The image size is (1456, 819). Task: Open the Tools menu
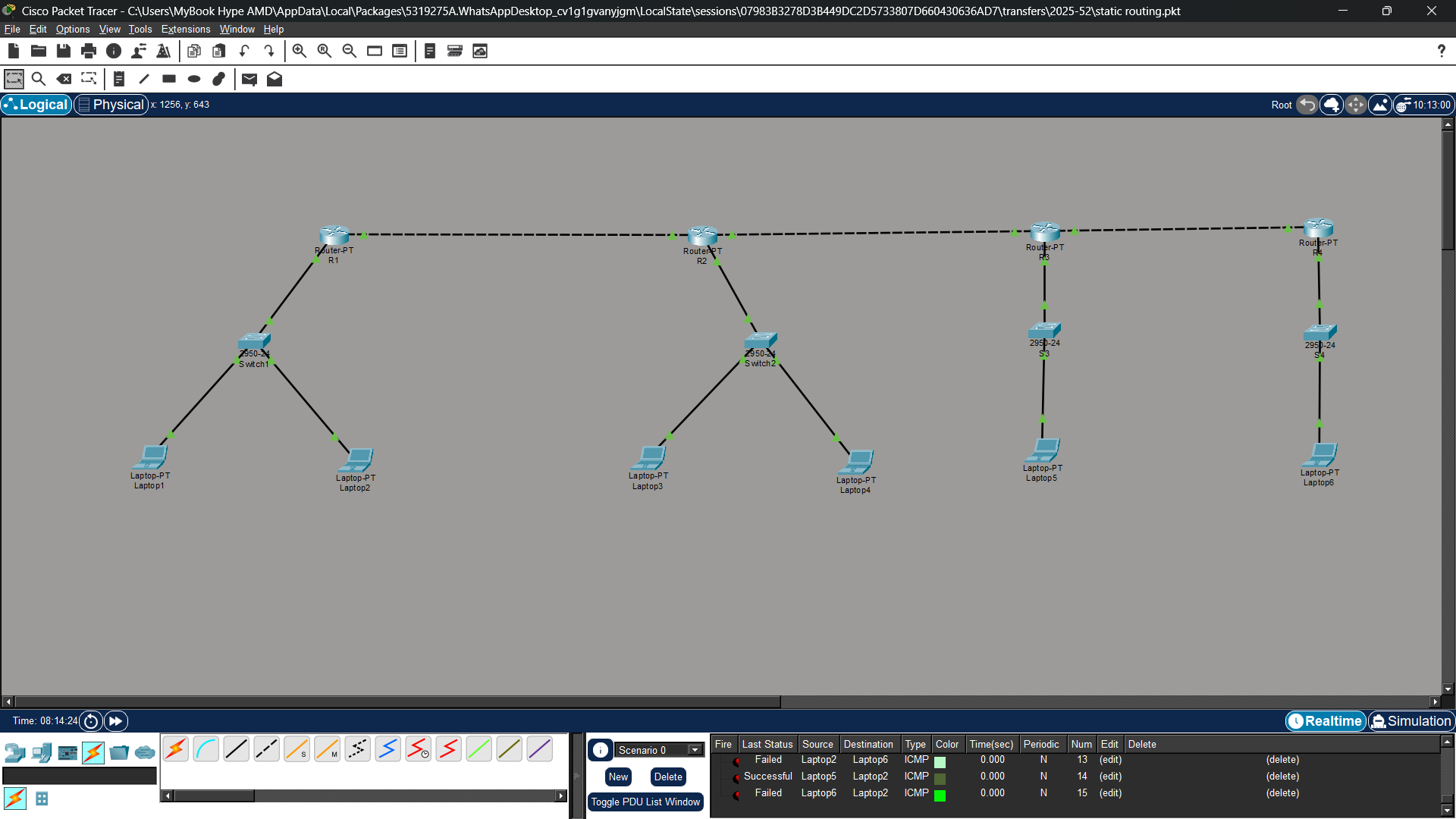[140, 29]
